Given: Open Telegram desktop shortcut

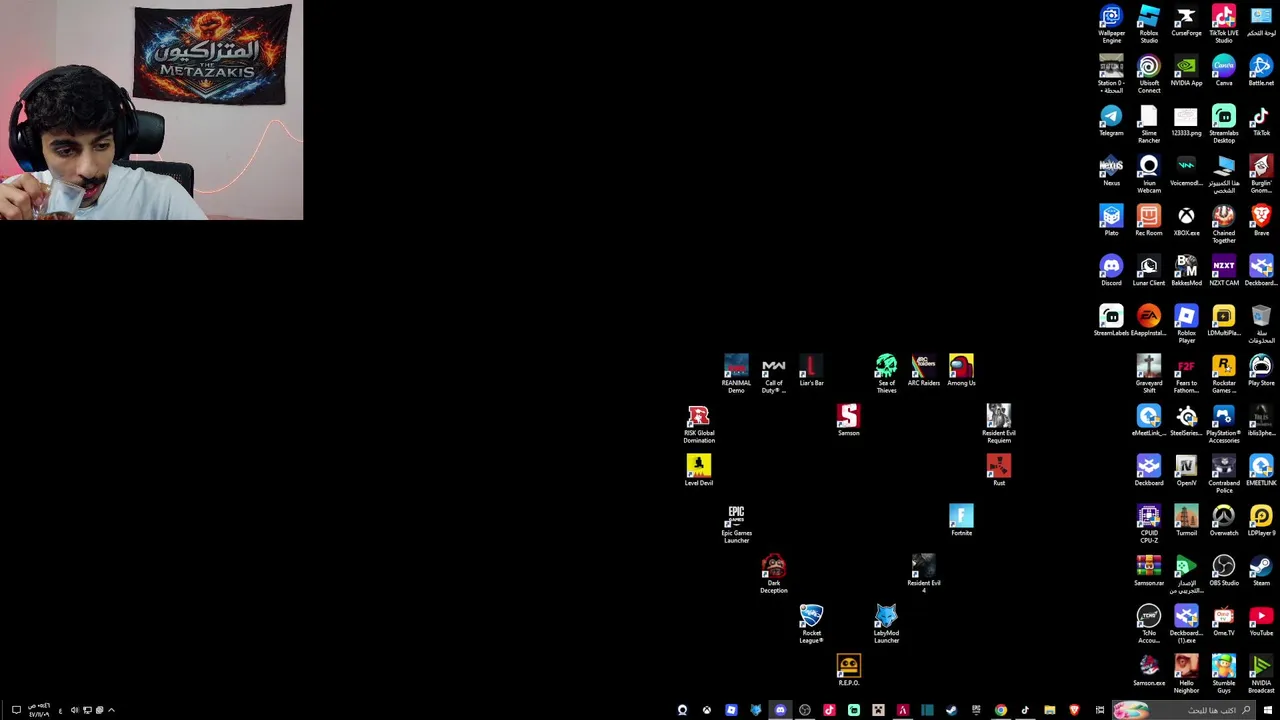Looking at the screenshot, I should tap(1111, 121).
